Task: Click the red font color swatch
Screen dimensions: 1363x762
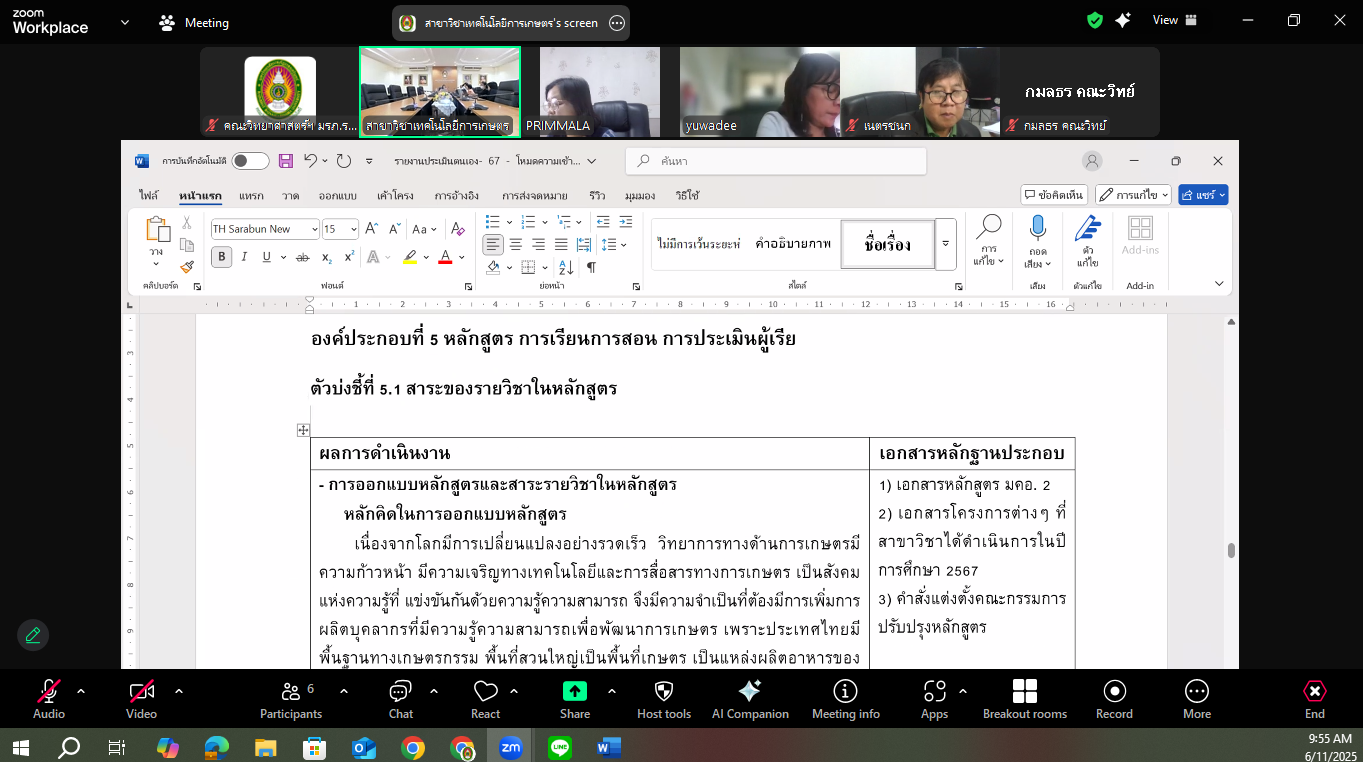Action: click(446, 258)
